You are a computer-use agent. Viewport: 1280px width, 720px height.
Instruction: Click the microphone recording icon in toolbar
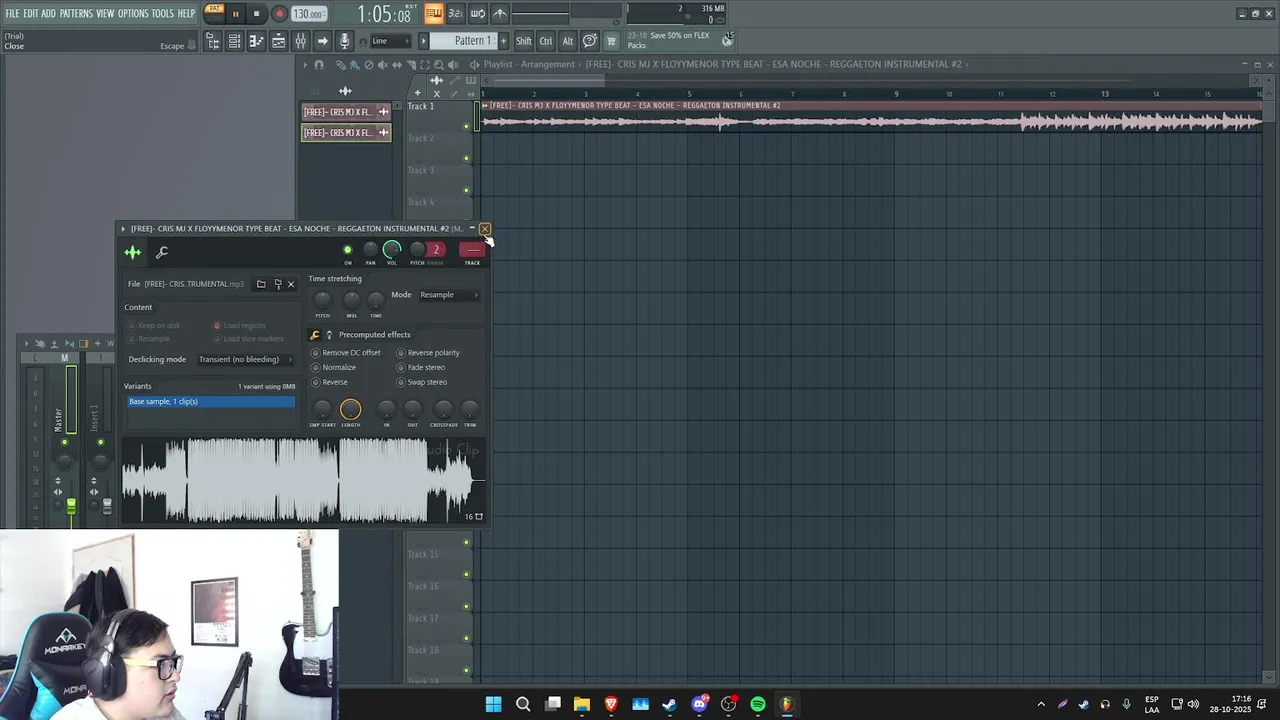pos(344,41)
